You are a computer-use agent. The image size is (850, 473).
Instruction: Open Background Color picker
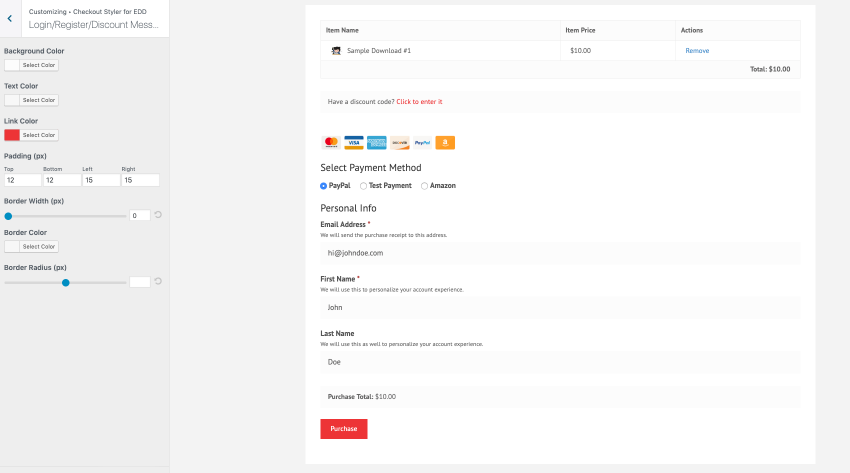31,65
